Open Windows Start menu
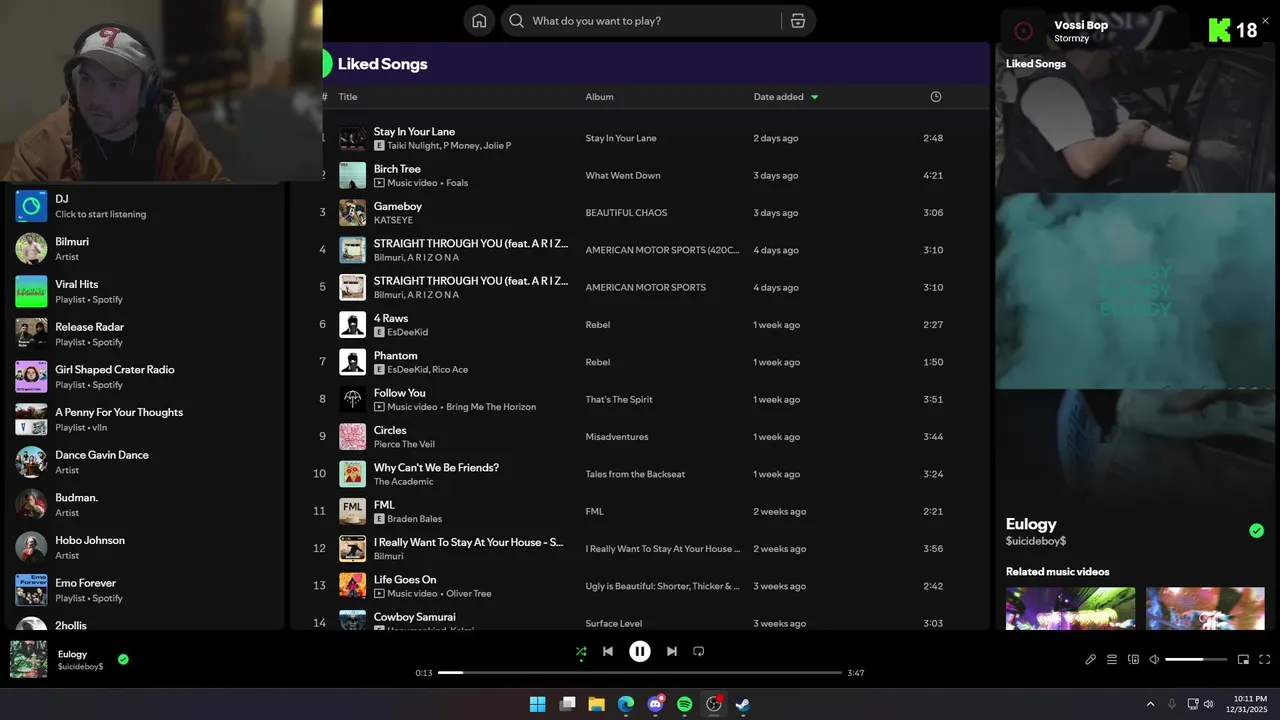This screenshot has width=1280, height=720. click(537, 704)
